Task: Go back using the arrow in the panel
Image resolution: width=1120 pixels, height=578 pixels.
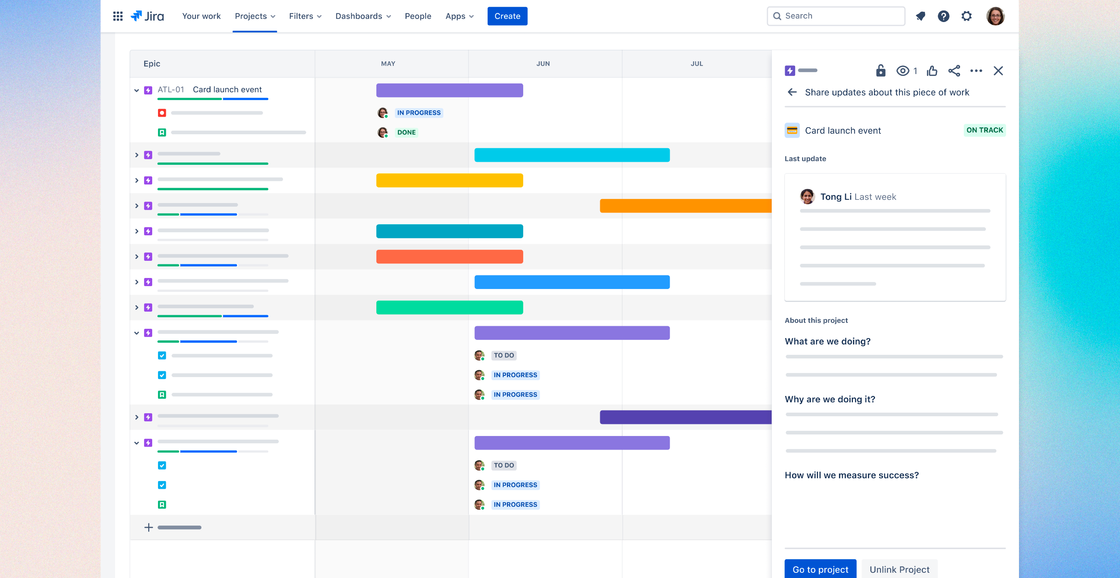Action: pyautogui.click(x=790, y=91)
